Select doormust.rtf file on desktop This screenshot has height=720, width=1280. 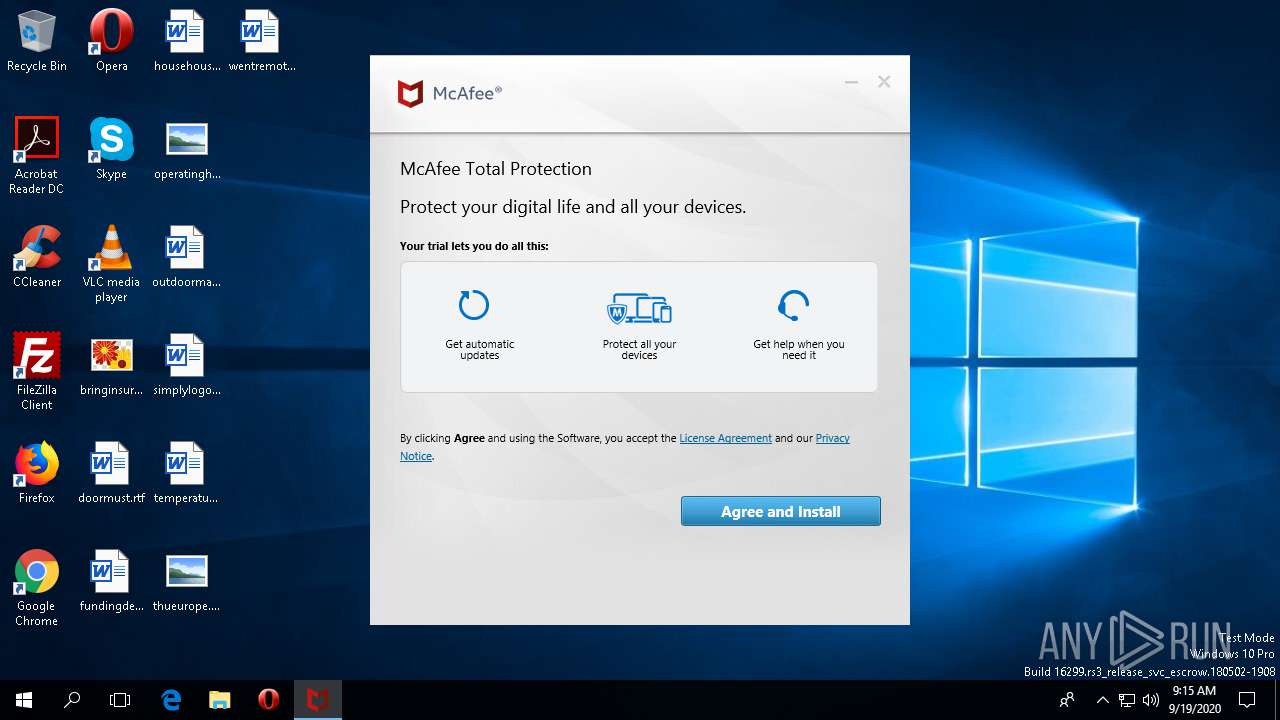[111, 473]
